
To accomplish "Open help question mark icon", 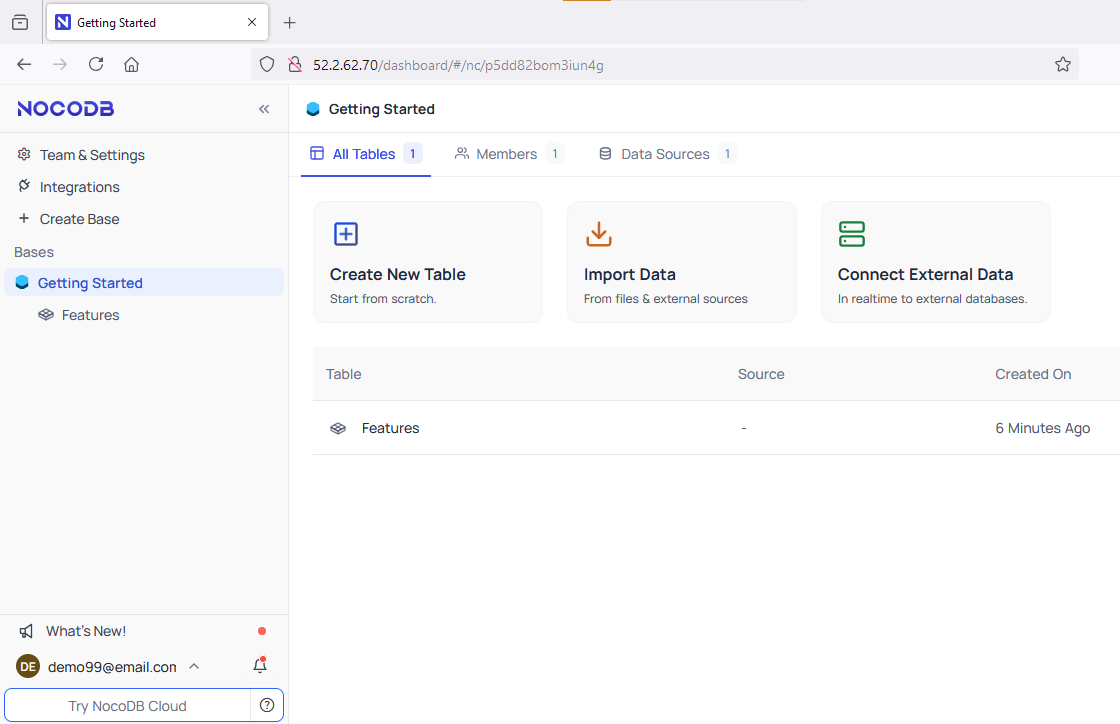I will (x=267, y=705).
